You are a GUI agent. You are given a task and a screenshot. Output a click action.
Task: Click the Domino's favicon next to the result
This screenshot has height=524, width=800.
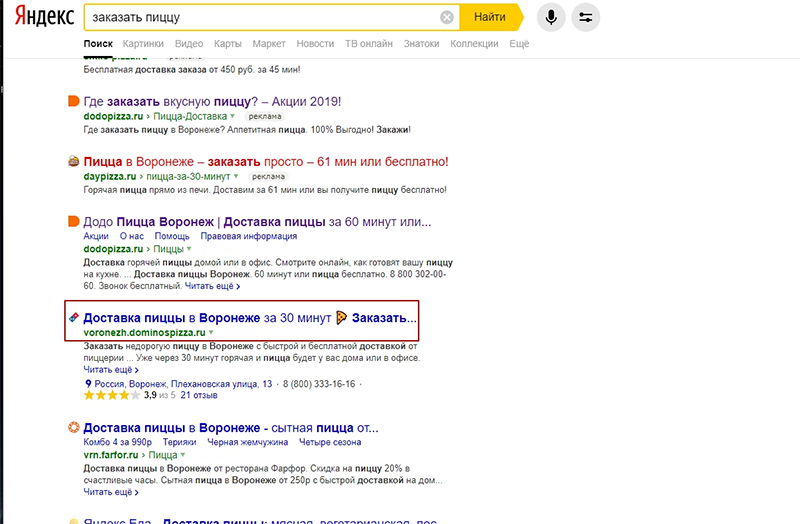click(74, 317)
